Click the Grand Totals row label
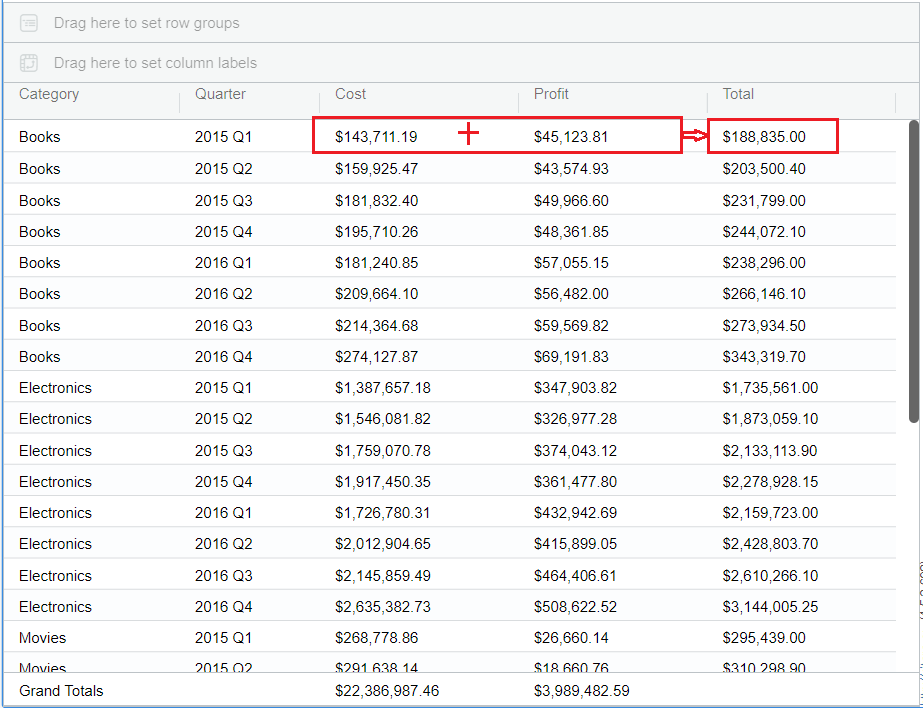The width and height of the screenshot is (923, 709). click(x=61, y=691)
